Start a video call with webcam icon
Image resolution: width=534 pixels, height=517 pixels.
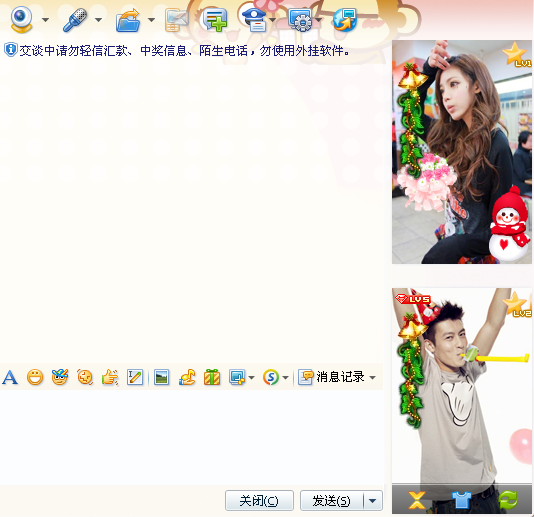21,19
